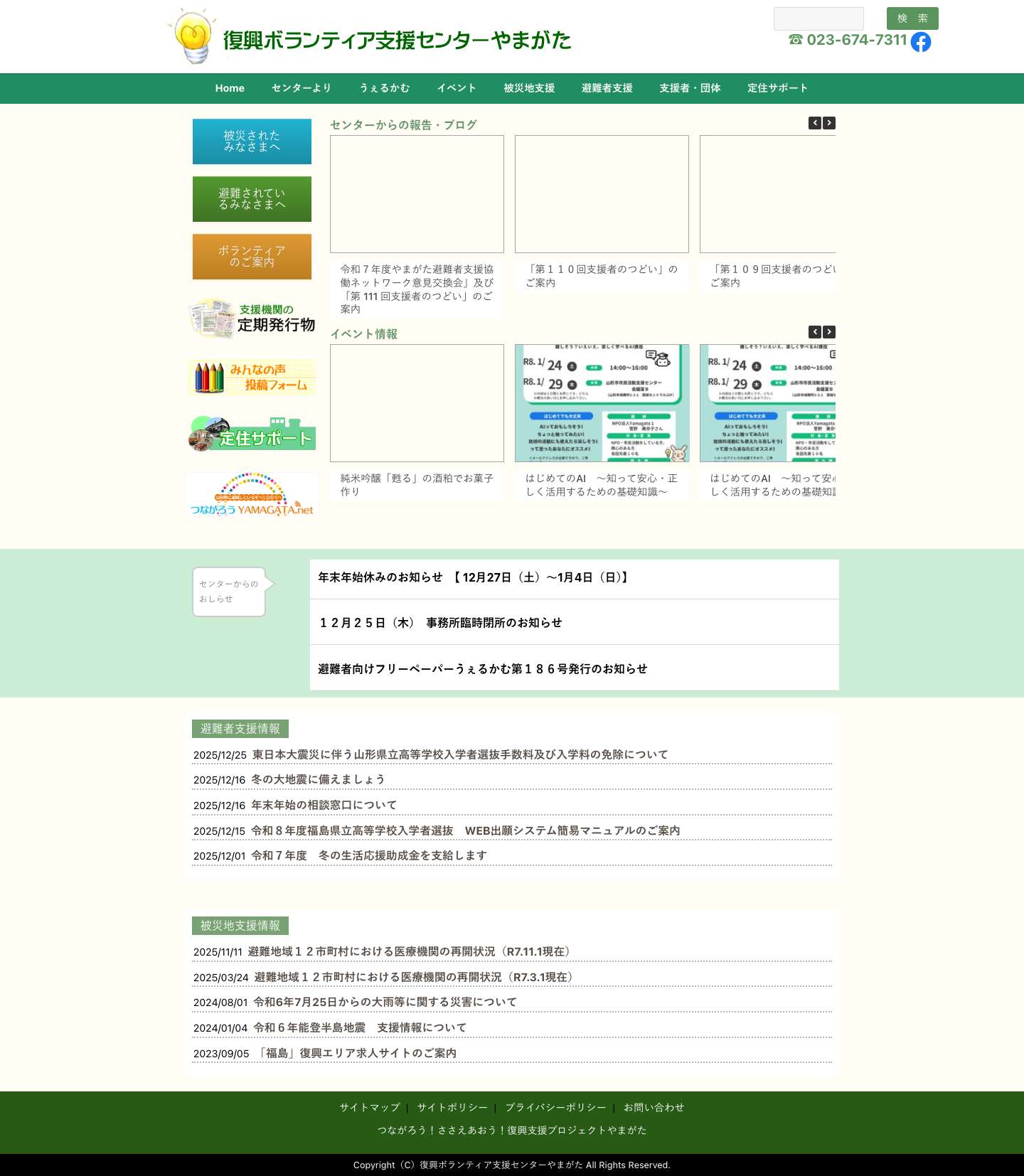
Task: Open the Home menu item
Action: coord(230,88)
